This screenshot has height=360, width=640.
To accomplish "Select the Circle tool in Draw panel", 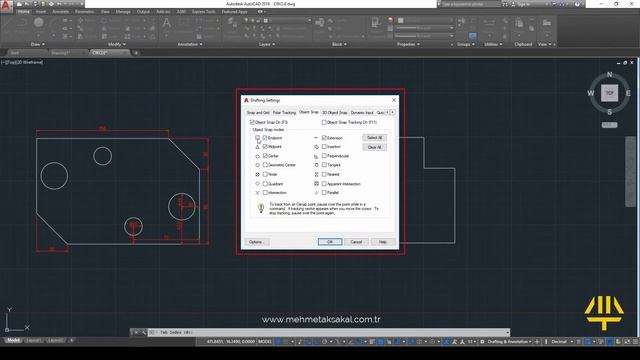I will 39,22.
